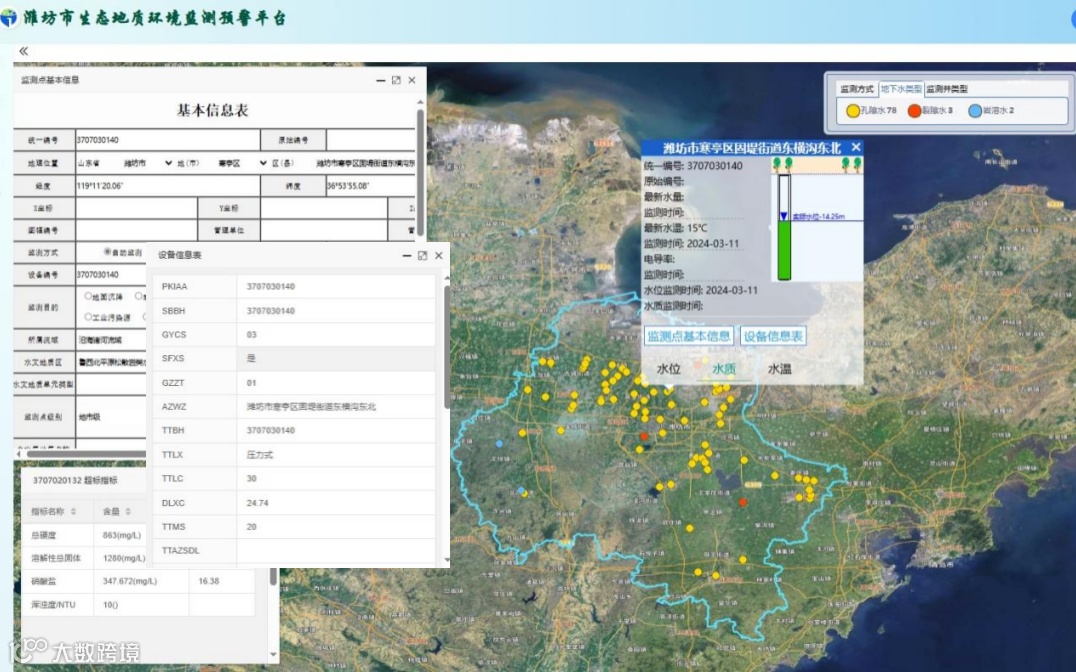Sort by the 指标名称 column arrows
The width and height of the screenshot is (1076, 672).
point(71,511)
